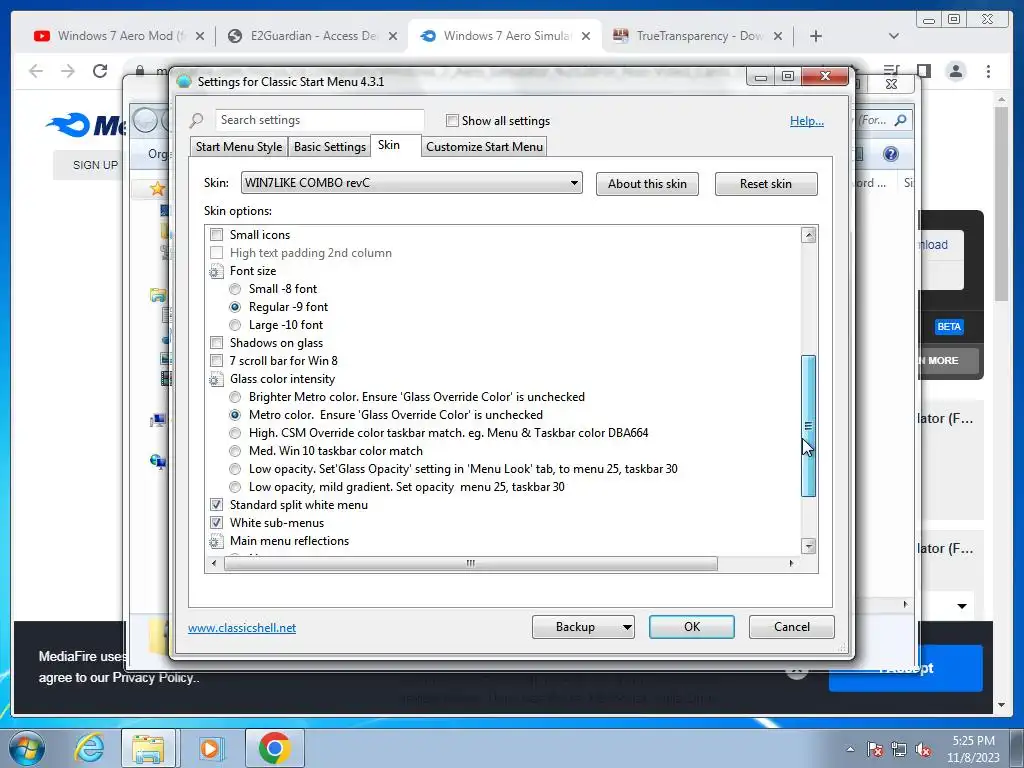Screen dimensions: 1024x768
Task: Click the Glass color intensity gear icon
Action: (x=216, y=379)
